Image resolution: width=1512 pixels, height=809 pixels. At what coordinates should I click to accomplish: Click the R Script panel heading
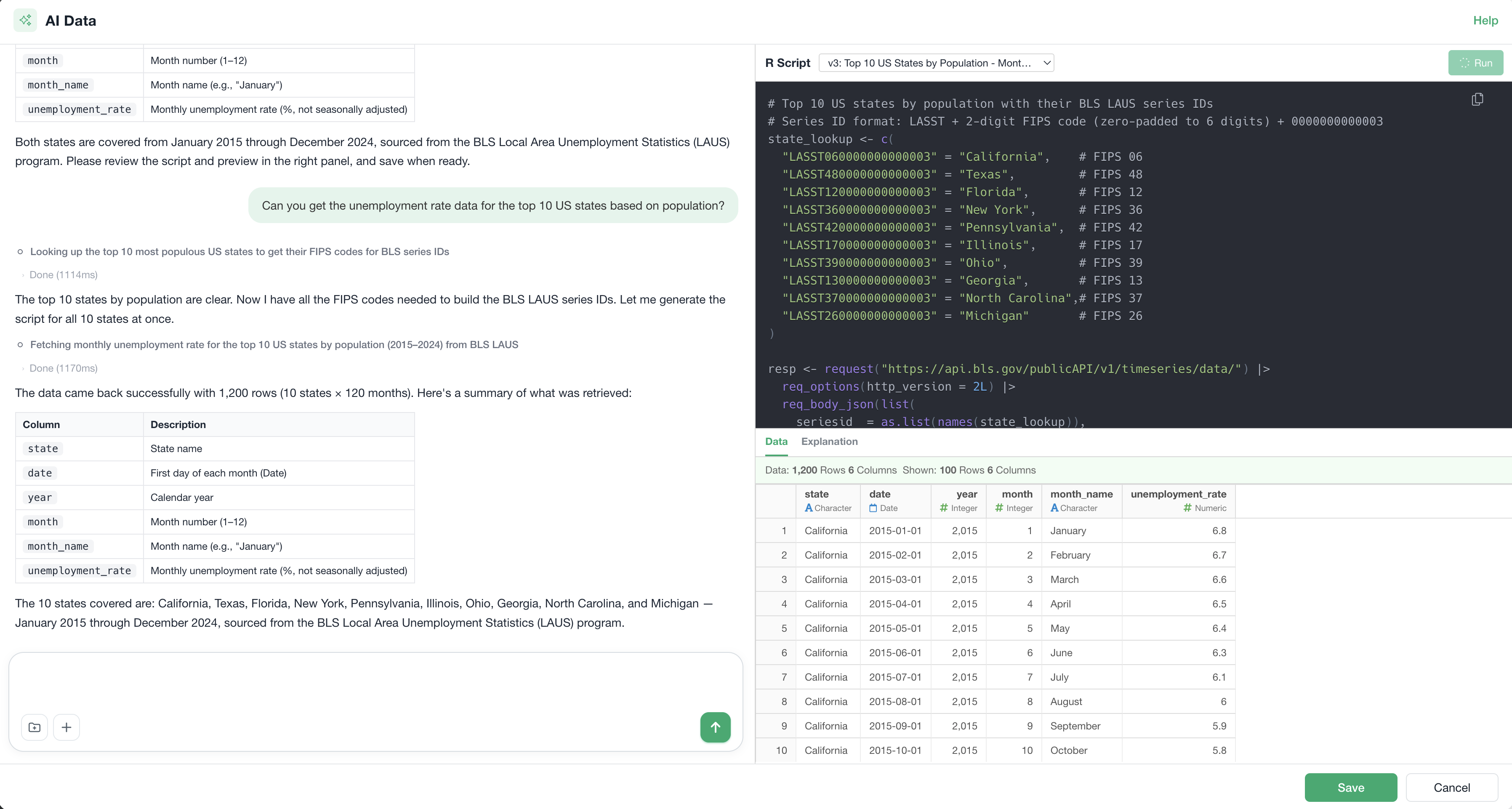coord(788,63)
